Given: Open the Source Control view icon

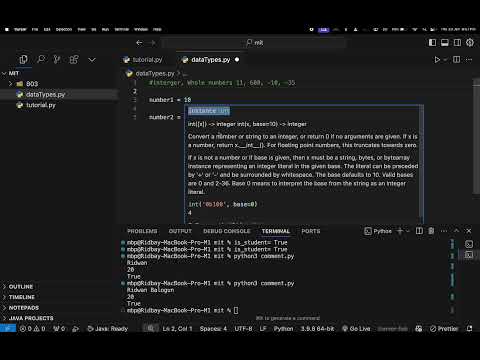Looking at the screenshot, I should (x=57, y=60).
